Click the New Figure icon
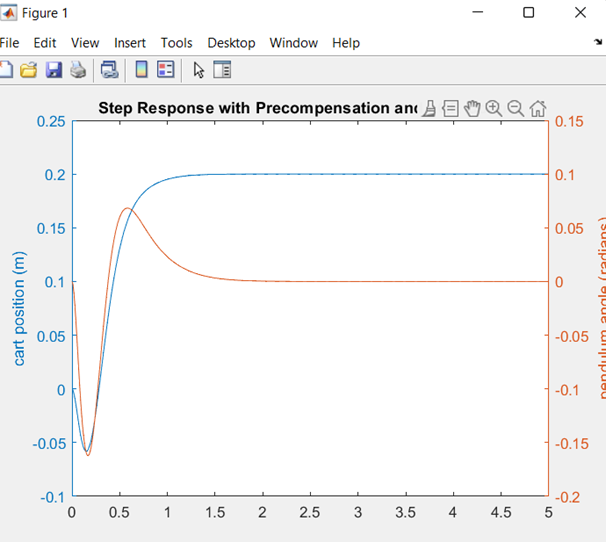Viewport: 606px width, 542px height. 6,70
